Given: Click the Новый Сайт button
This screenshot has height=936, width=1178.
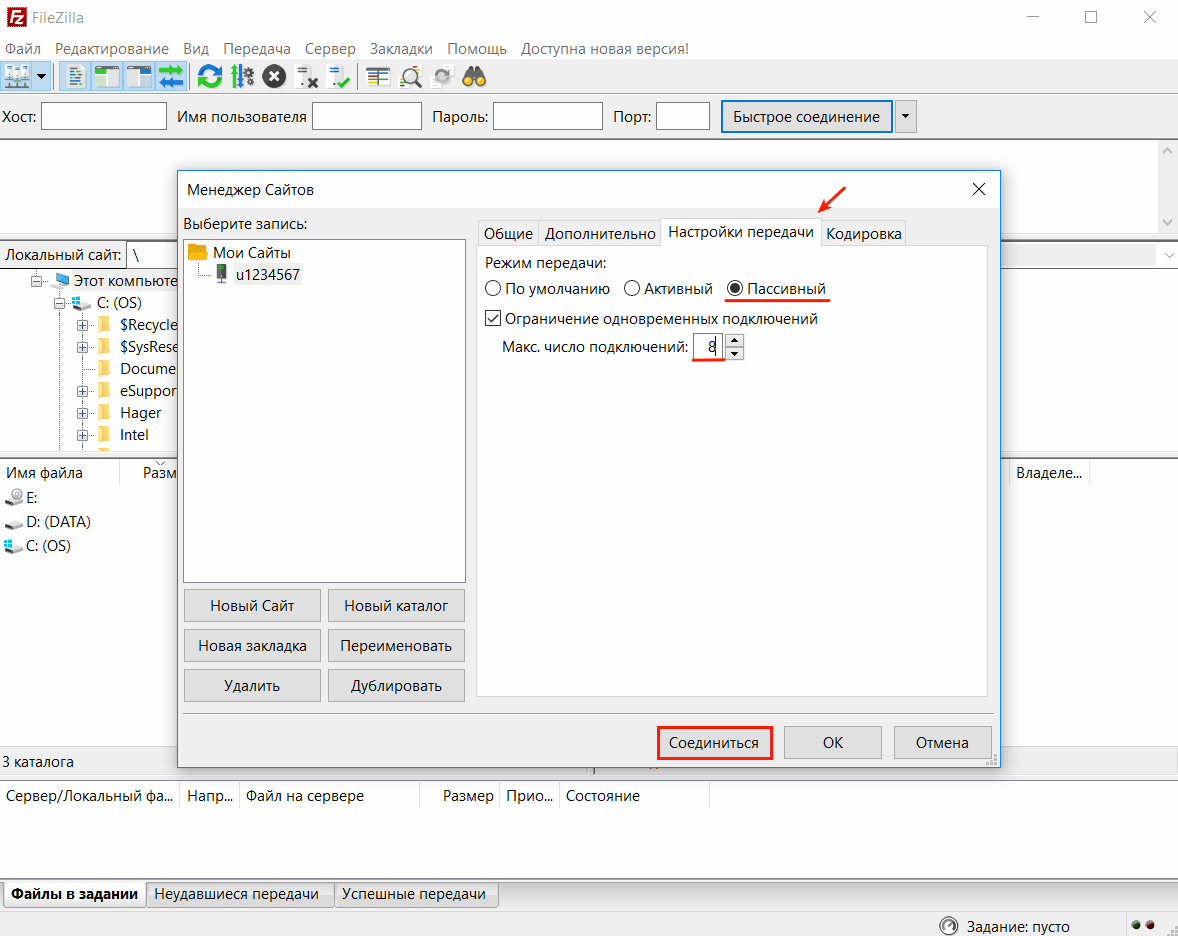Looking at the screenshot, I should (252, 605).
